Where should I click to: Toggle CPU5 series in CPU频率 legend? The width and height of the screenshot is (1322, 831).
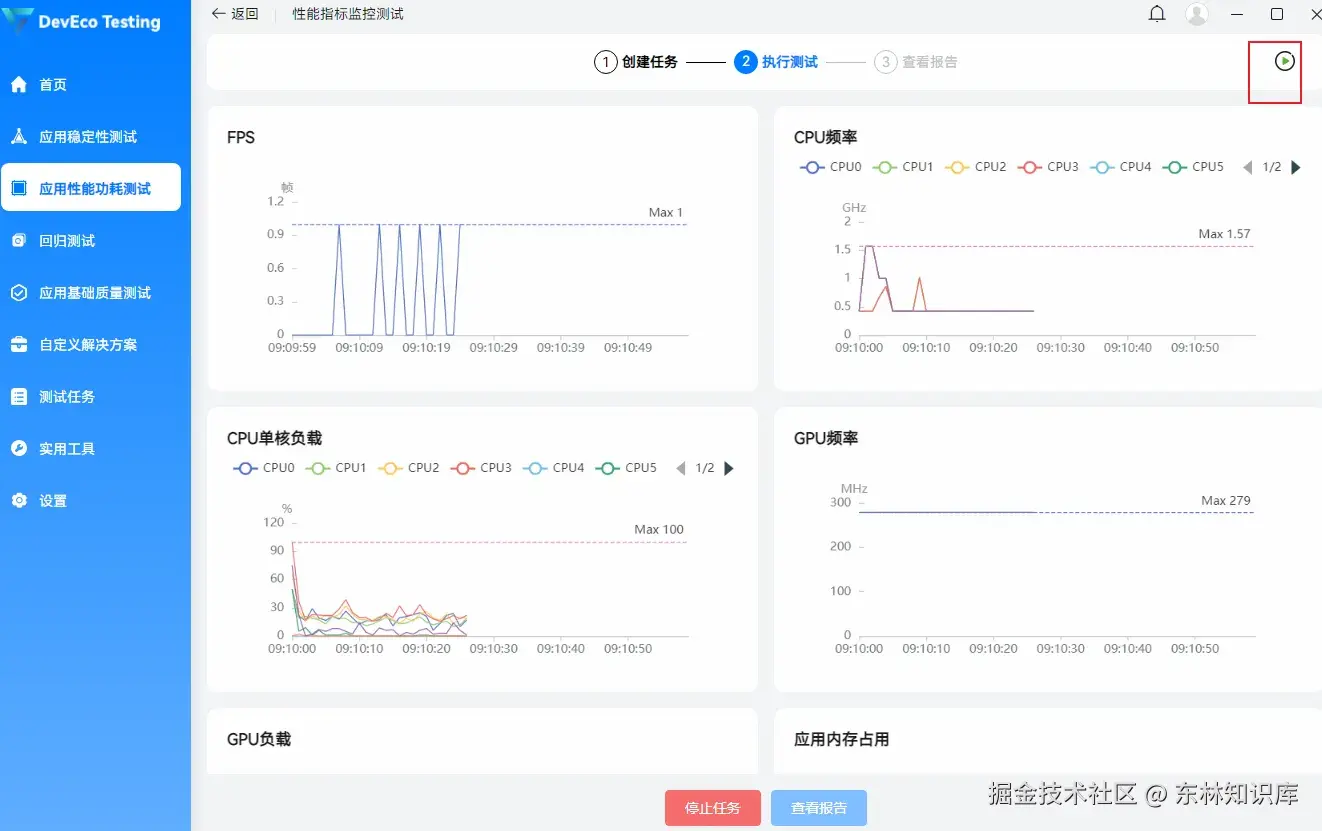pyautogui.click(x=1194, y=167)
